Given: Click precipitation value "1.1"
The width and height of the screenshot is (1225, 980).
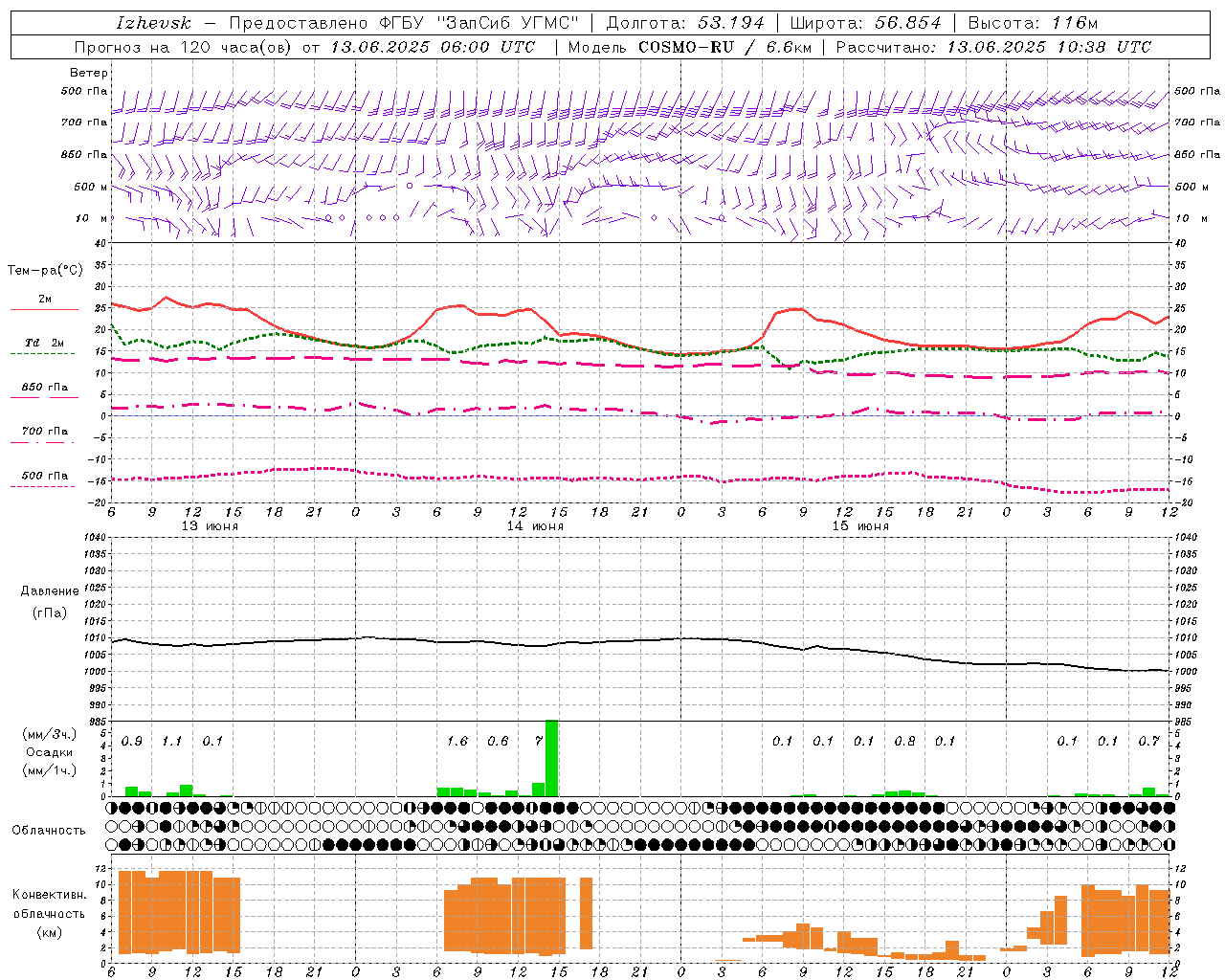Looking at the screenshot, I should (x=172, y=742).
